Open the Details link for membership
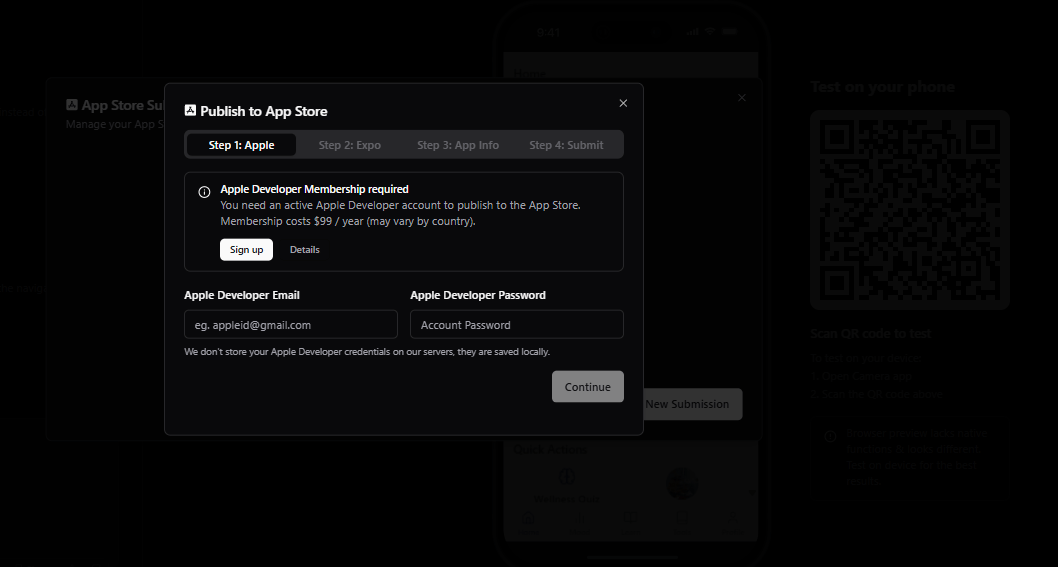Screen dimensions: 1058x567 tap(305, 250)
